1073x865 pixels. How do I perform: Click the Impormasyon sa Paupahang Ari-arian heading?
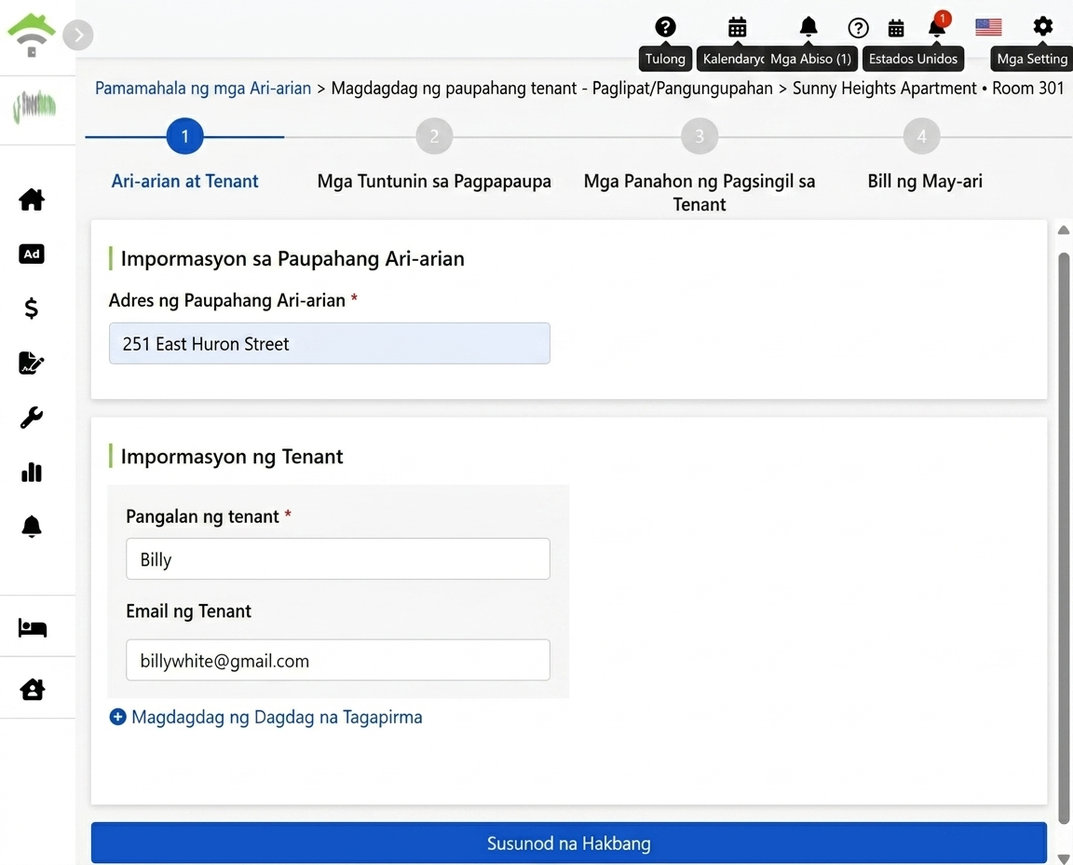(x=292, y=259)
